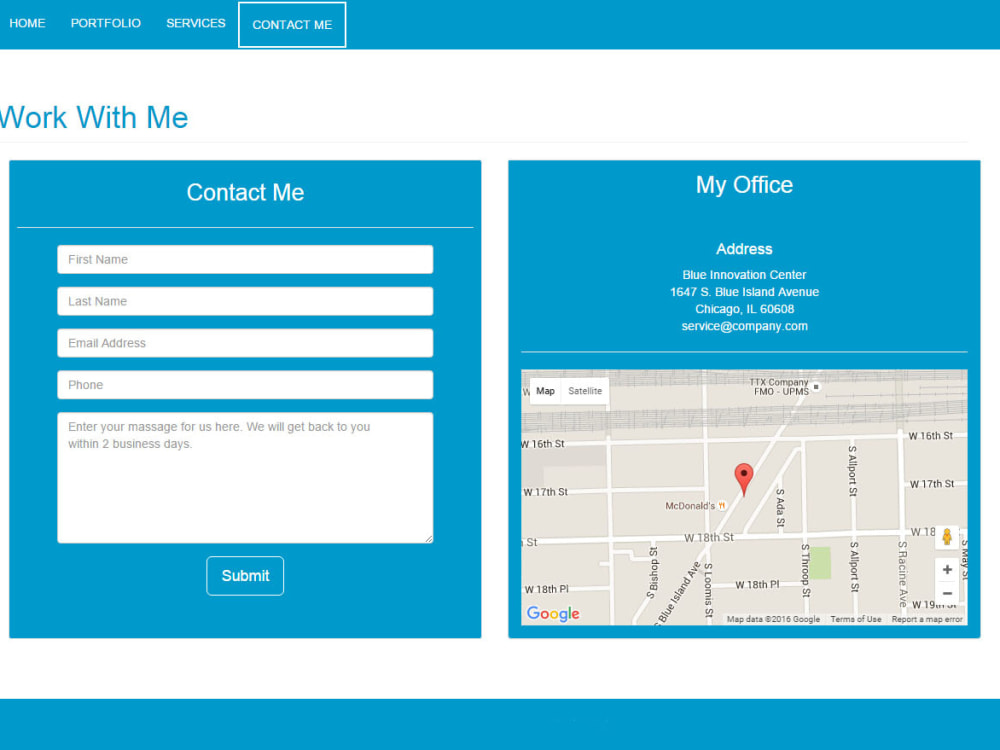1000x750 pixels.
Task: Click 1647 S. Blue Island Avenue text
Action: 744,292
